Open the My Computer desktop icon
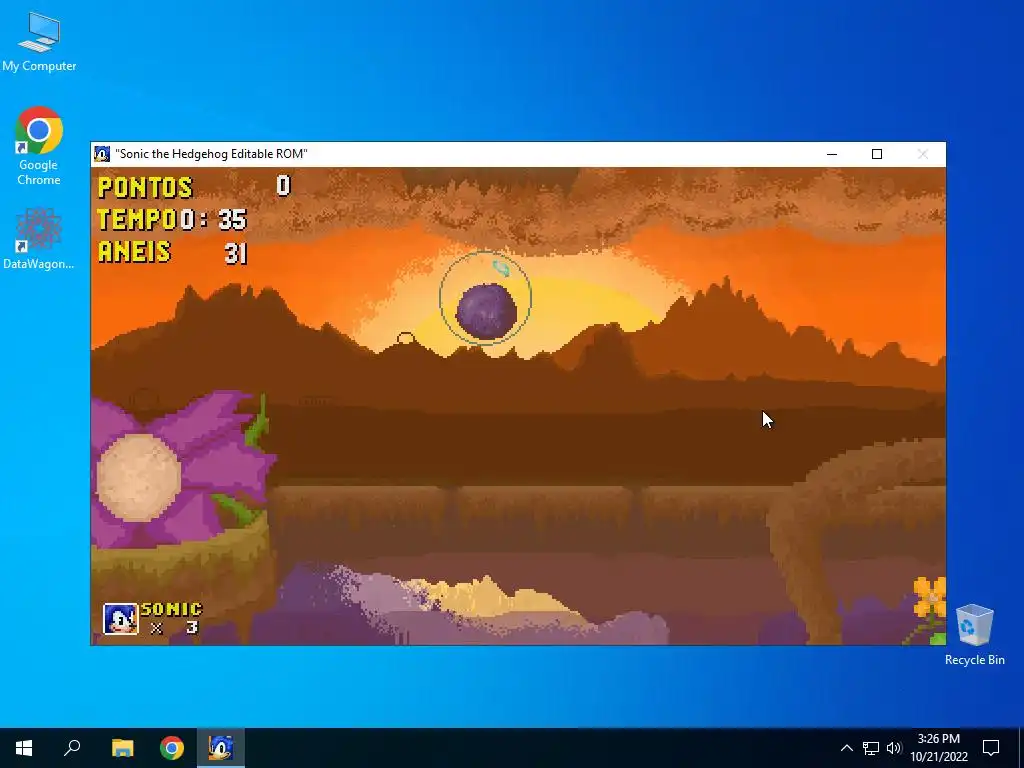Screen dimensions: 1024x768 click(39, 42)
